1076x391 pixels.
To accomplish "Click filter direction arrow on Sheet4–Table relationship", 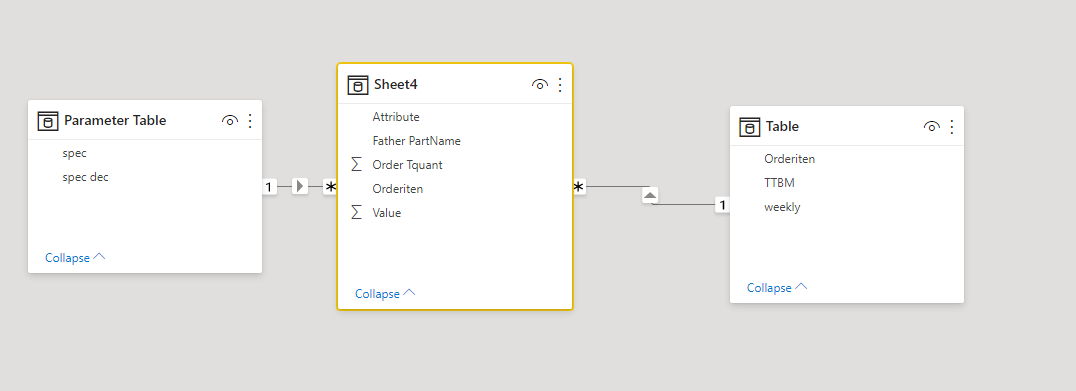I will 651,196.
